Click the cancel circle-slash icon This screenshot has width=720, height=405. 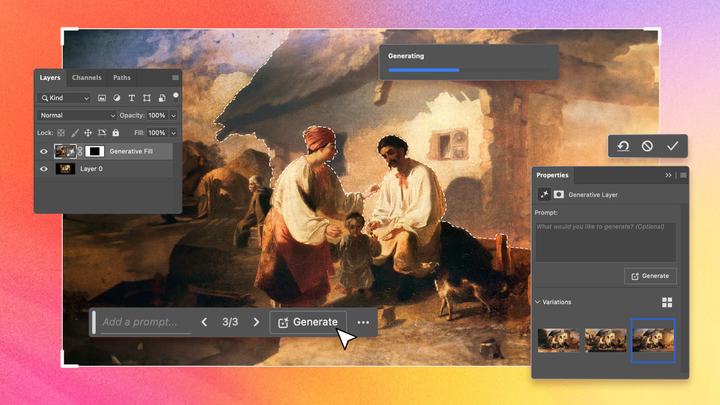point(647,146)
